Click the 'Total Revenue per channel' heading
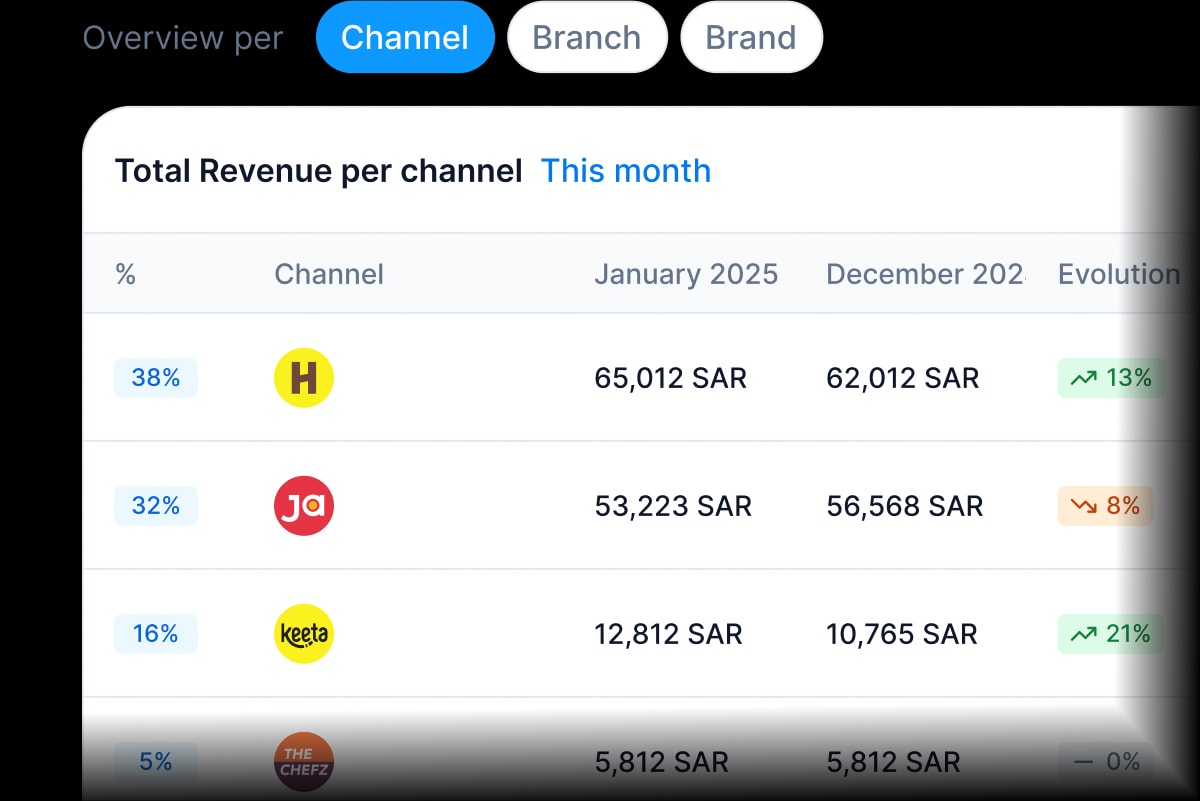The height and width of the screenshot is (801, 1200). tap(319, 171)
